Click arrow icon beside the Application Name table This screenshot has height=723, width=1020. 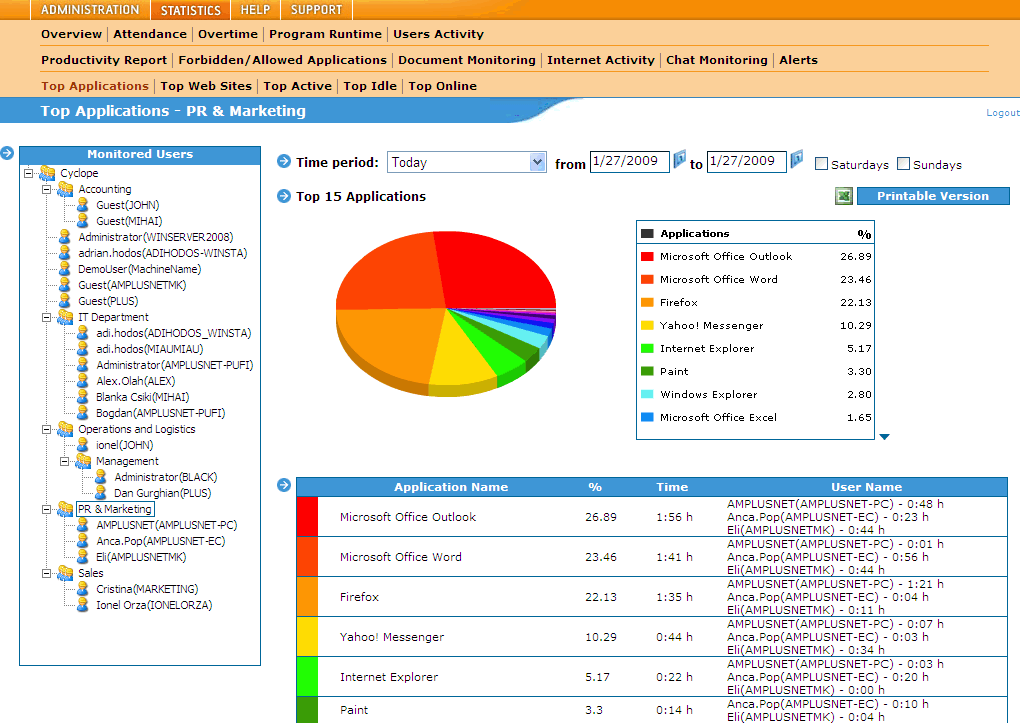(x=284, y=485)
